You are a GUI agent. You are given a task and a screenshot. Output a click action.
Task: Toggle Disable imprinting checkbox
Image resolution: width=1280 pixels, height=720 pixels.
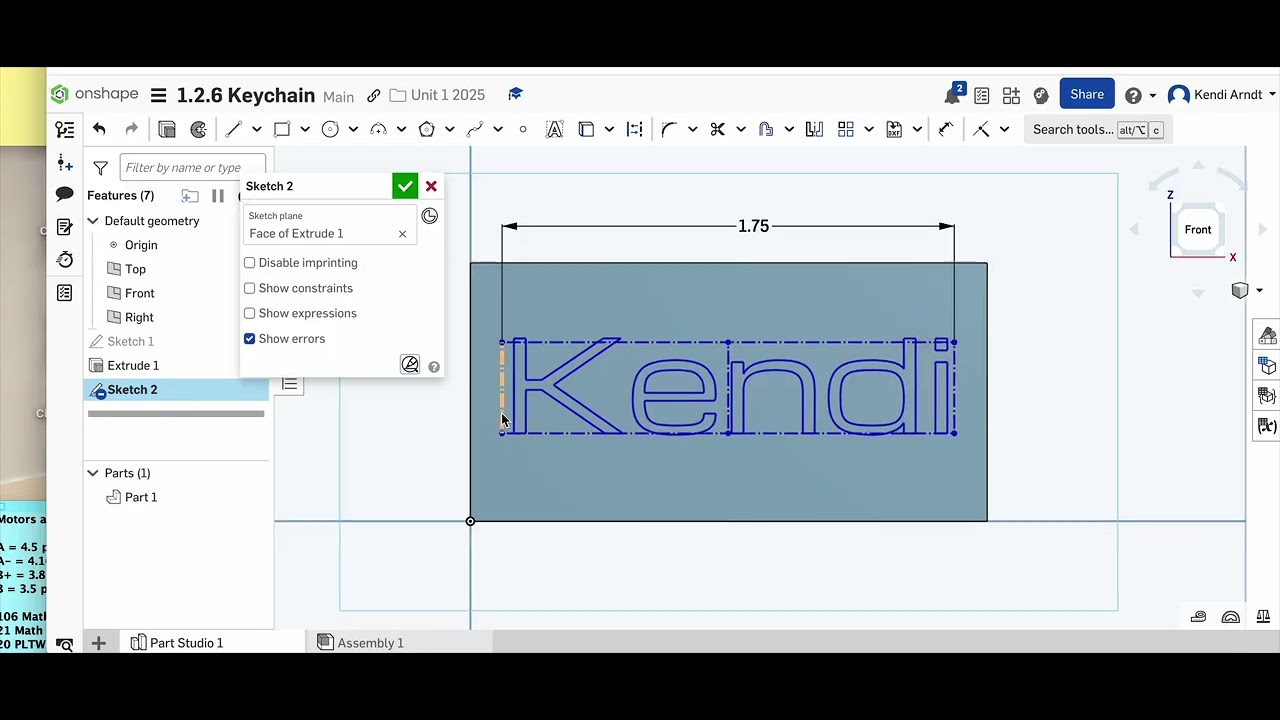[x=250, y=263]
